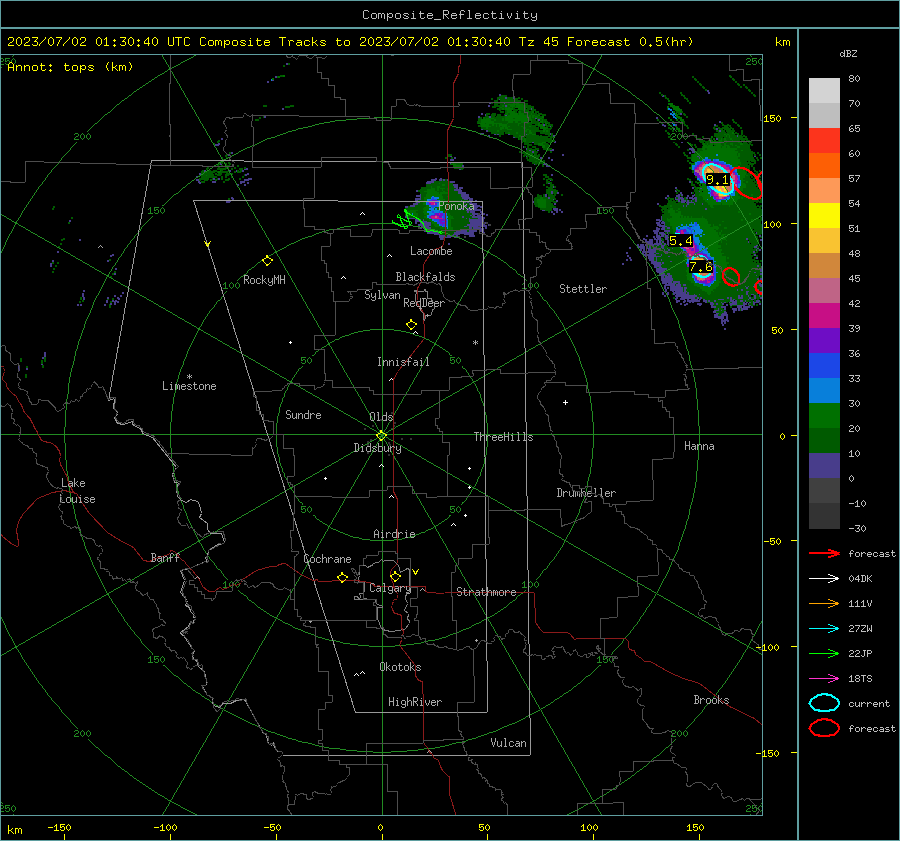This screenshot has width=900, height=841.
Task: Click the Banff town label
Action: tap(165, 557)
